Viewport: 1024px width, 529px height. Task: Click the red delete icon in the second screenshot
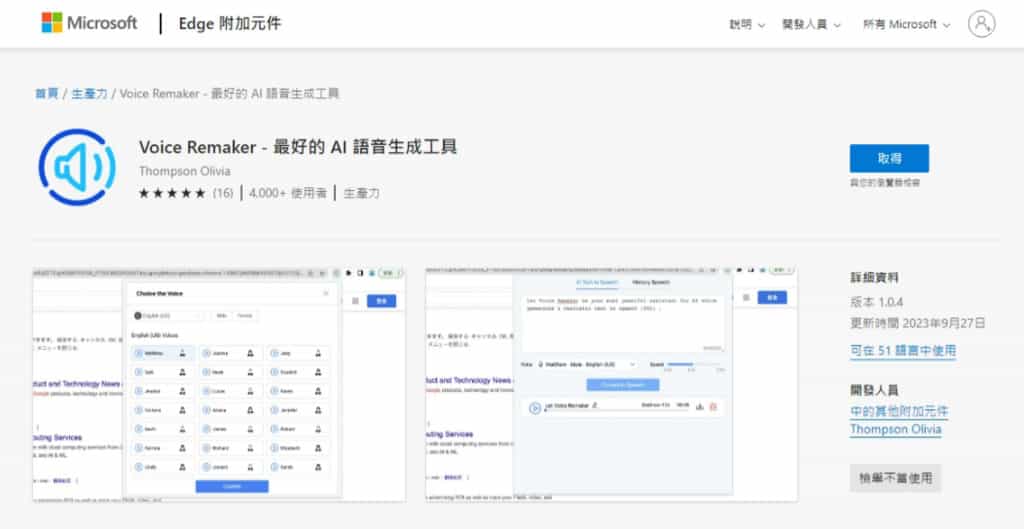pyautogui.click(x=713, y=406)
